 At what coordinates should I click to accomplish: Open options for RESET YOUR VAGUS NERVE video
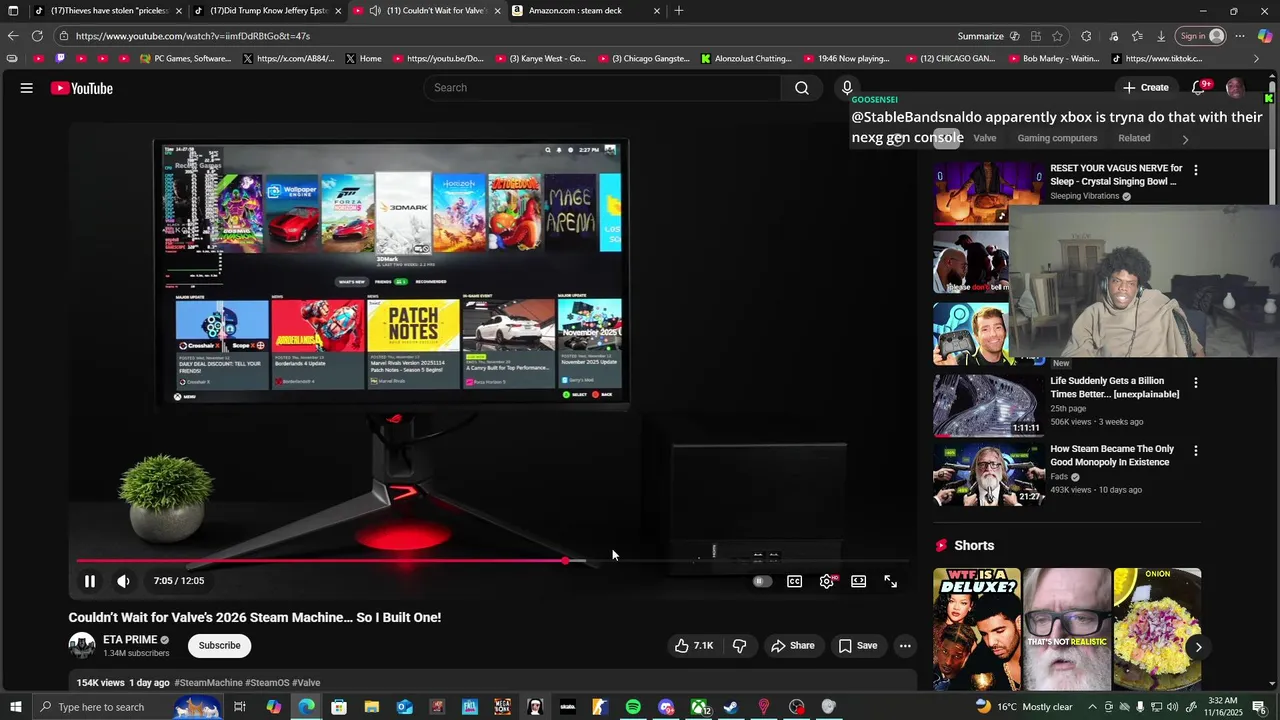pos(1195,170)
